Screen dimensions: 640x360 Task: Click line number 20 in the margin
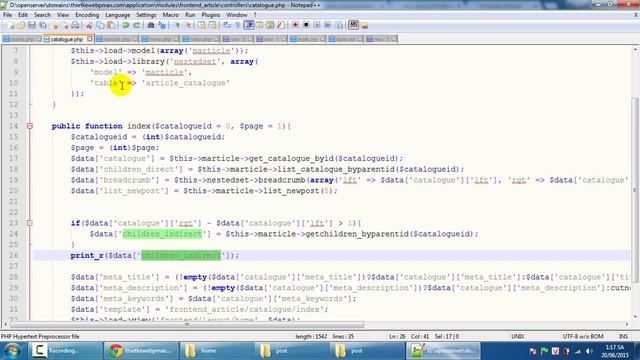(13, 191)
